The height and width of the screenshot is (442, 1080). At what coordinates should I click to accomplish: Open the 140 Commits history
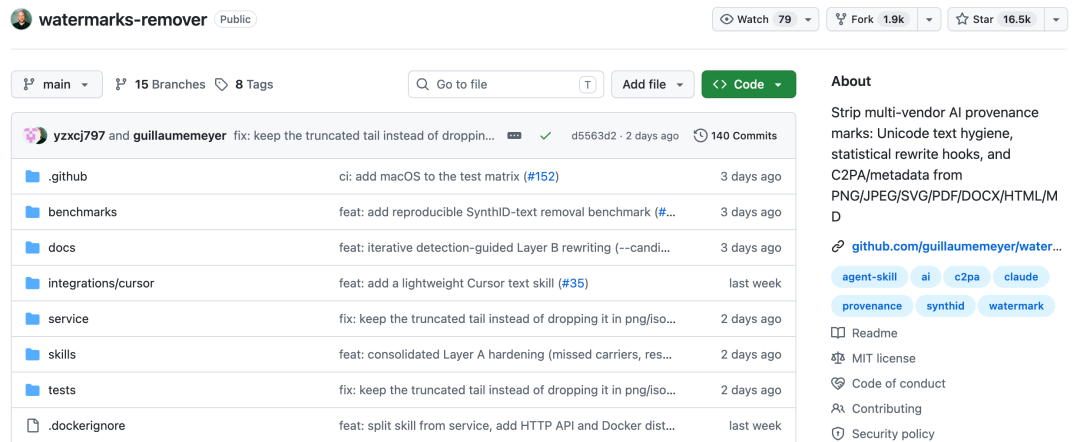(x=735, y=136)
